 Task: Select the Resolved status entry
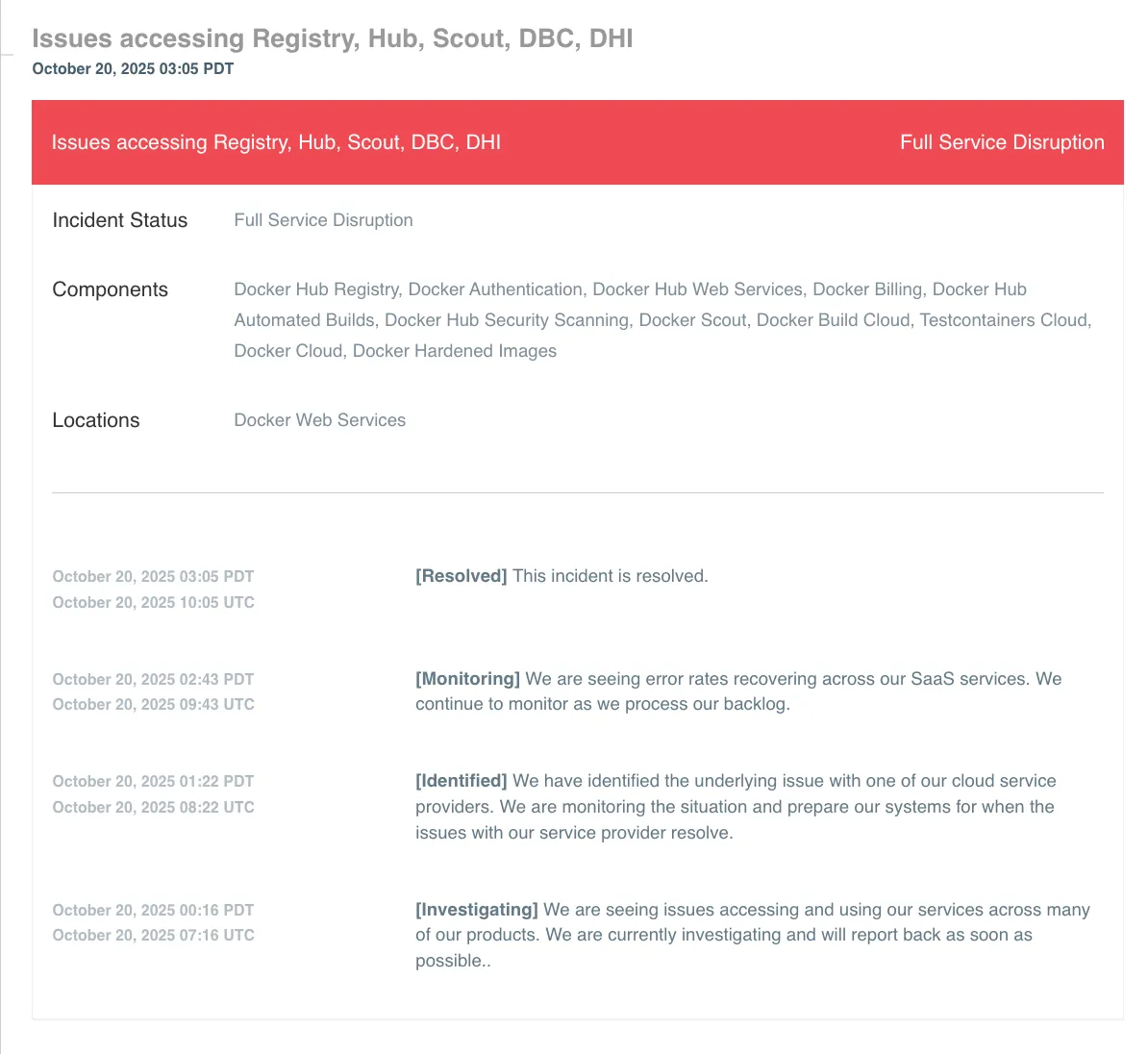coord(562,576)
